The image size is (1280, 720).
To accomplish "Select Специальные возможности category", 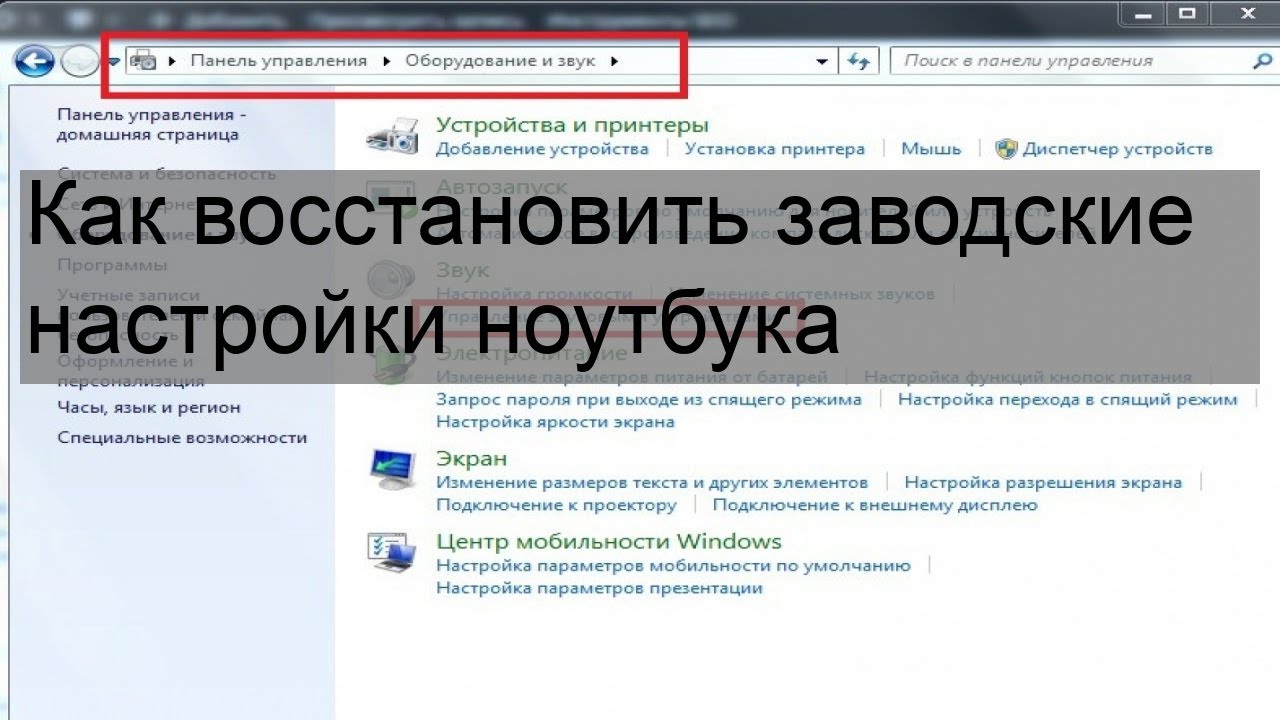I will coord(182,437).
